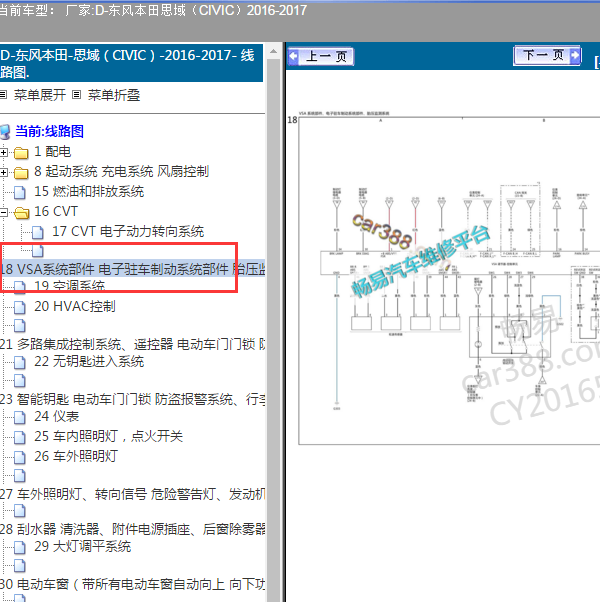Click the 当前:线路图 heading link
The height and width of the screenshot is (602, 600).
pos(50,131)
